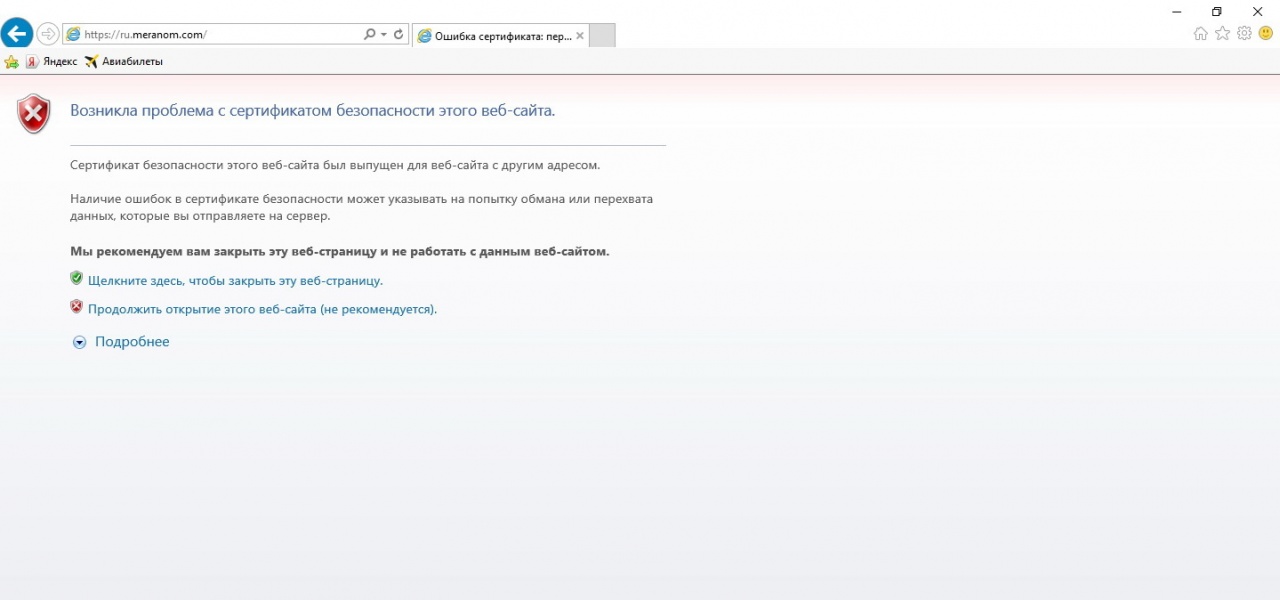The image size is (1280, 600).
Task: Click link to close this web page
Action: click(235, 281)
